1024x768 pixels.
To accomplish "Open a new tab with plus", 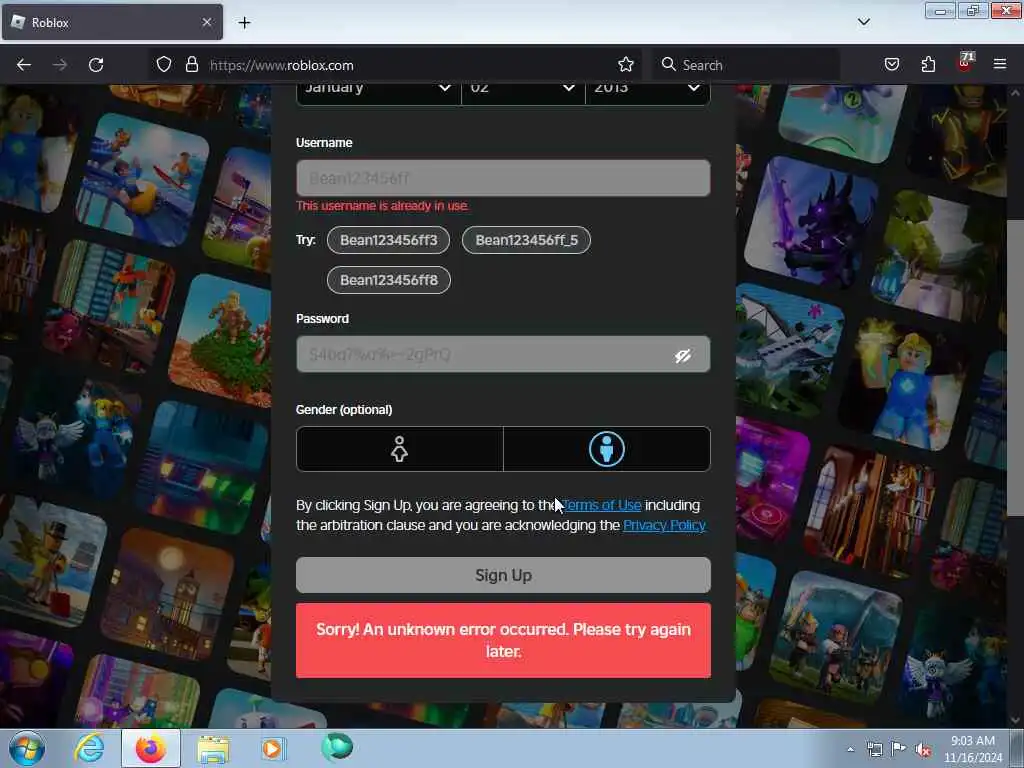I will [x=244, y=23].
